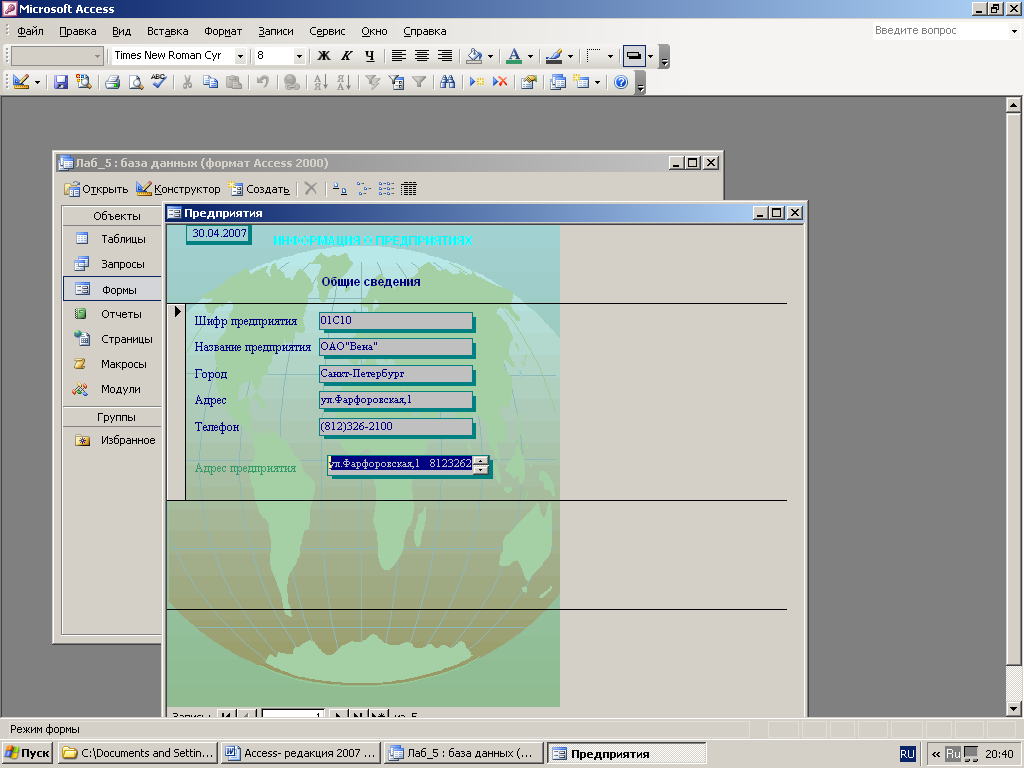Click the Save icon in the toolbar

pyautogui.click(x=61, y=82)
